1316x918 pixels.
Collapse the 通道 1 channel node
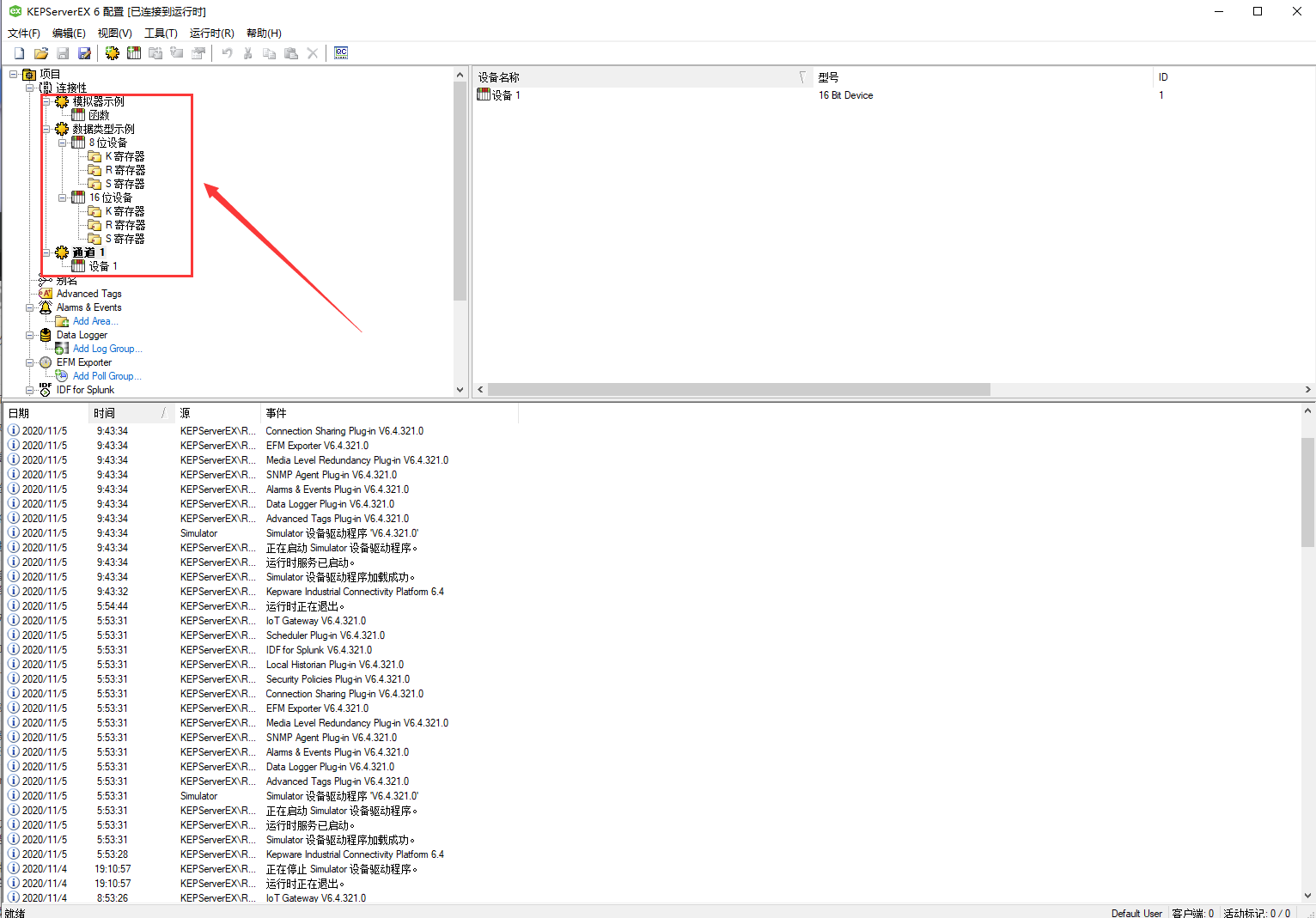(46, 252)
